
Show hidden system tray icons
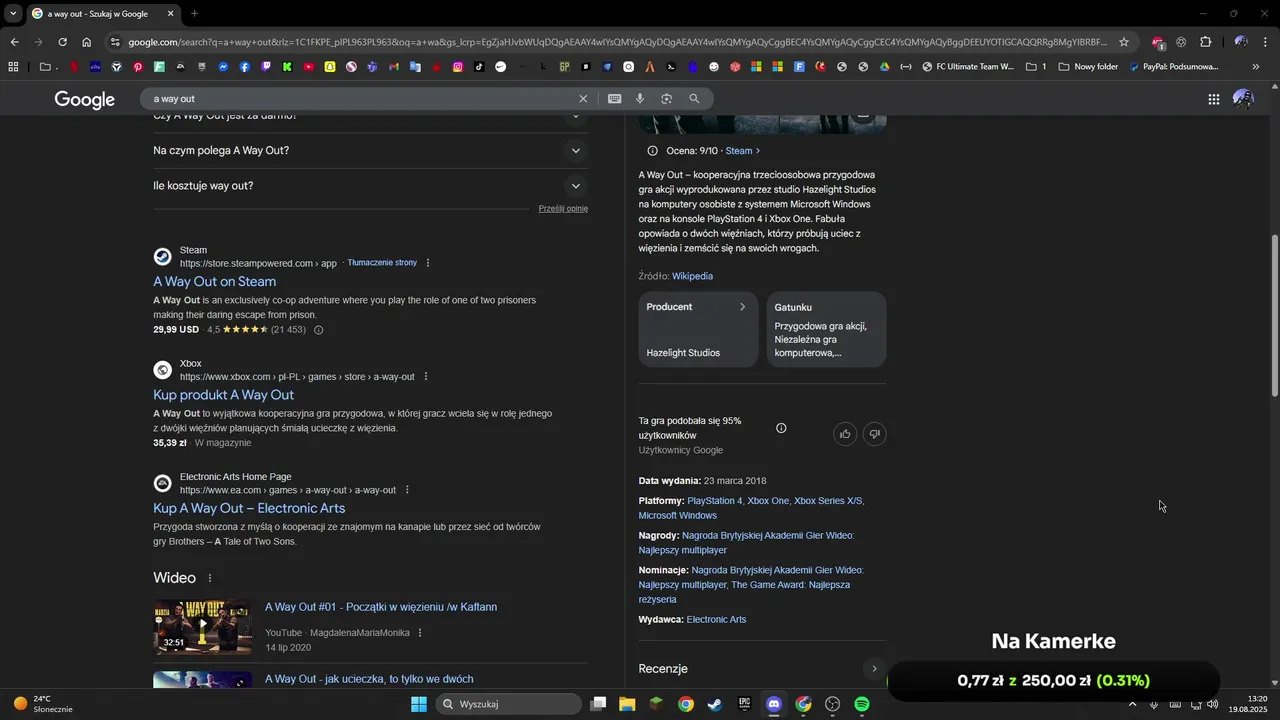tap(1132, 704)
